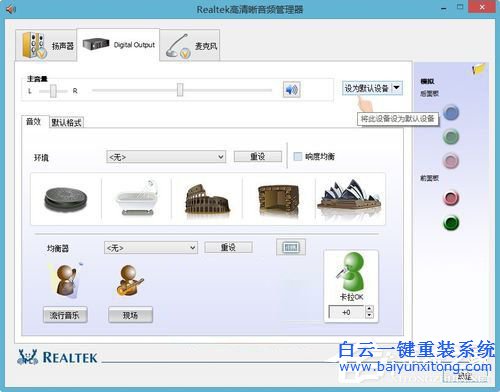This screenshot has width=500, height=392.
Task: Adjust the L/R balance slider
Action: tap(53, 91)
